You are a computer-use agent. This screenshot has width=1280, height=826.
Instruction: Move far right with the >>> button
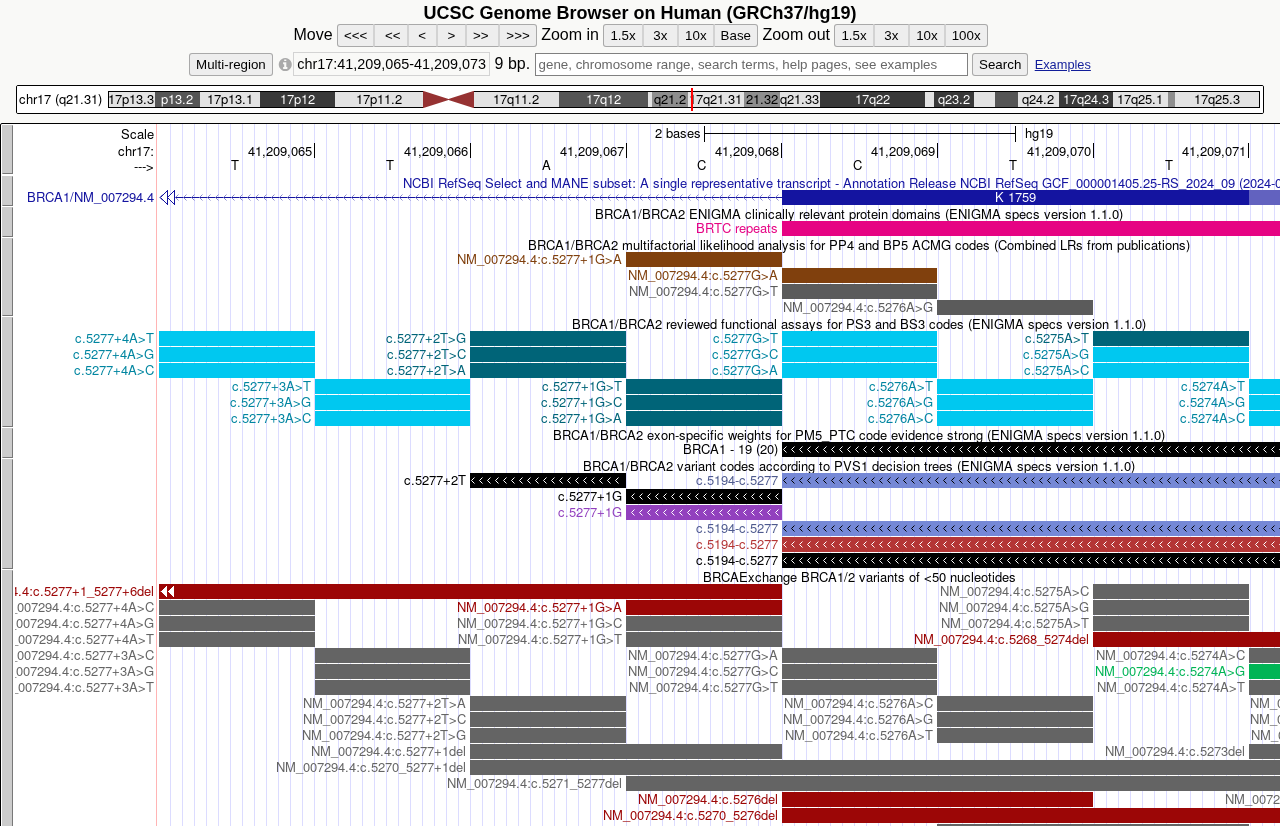[517, 36]
